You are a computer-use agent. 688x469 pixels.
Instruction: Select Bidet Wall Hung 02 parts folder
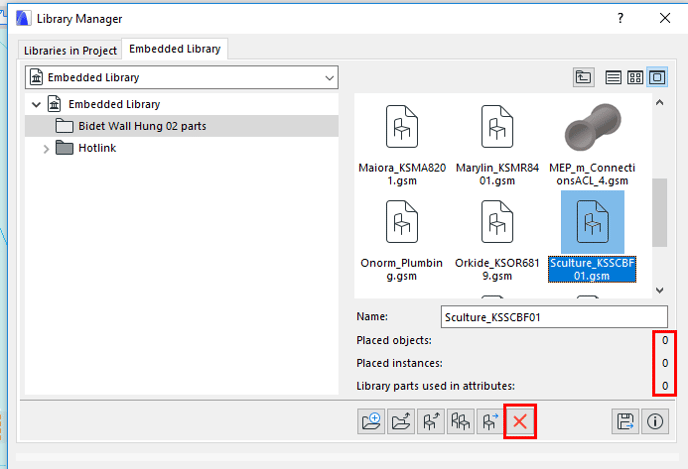182,126
